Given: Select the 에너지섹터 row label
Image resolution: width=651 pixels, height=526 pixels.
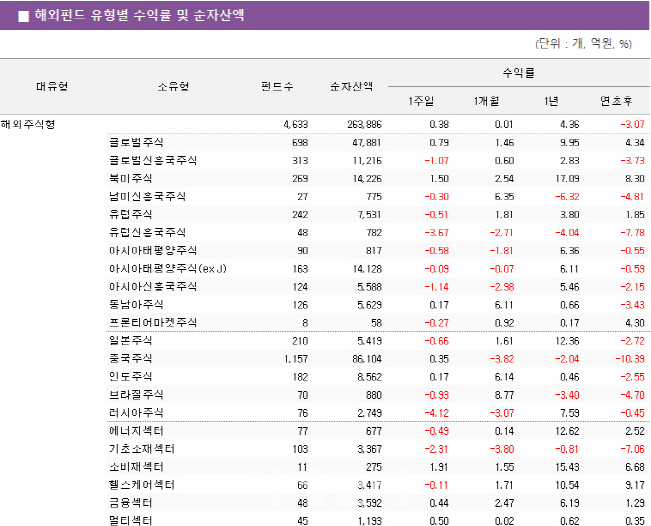Looking at the screenshot, I should (136, 431).
